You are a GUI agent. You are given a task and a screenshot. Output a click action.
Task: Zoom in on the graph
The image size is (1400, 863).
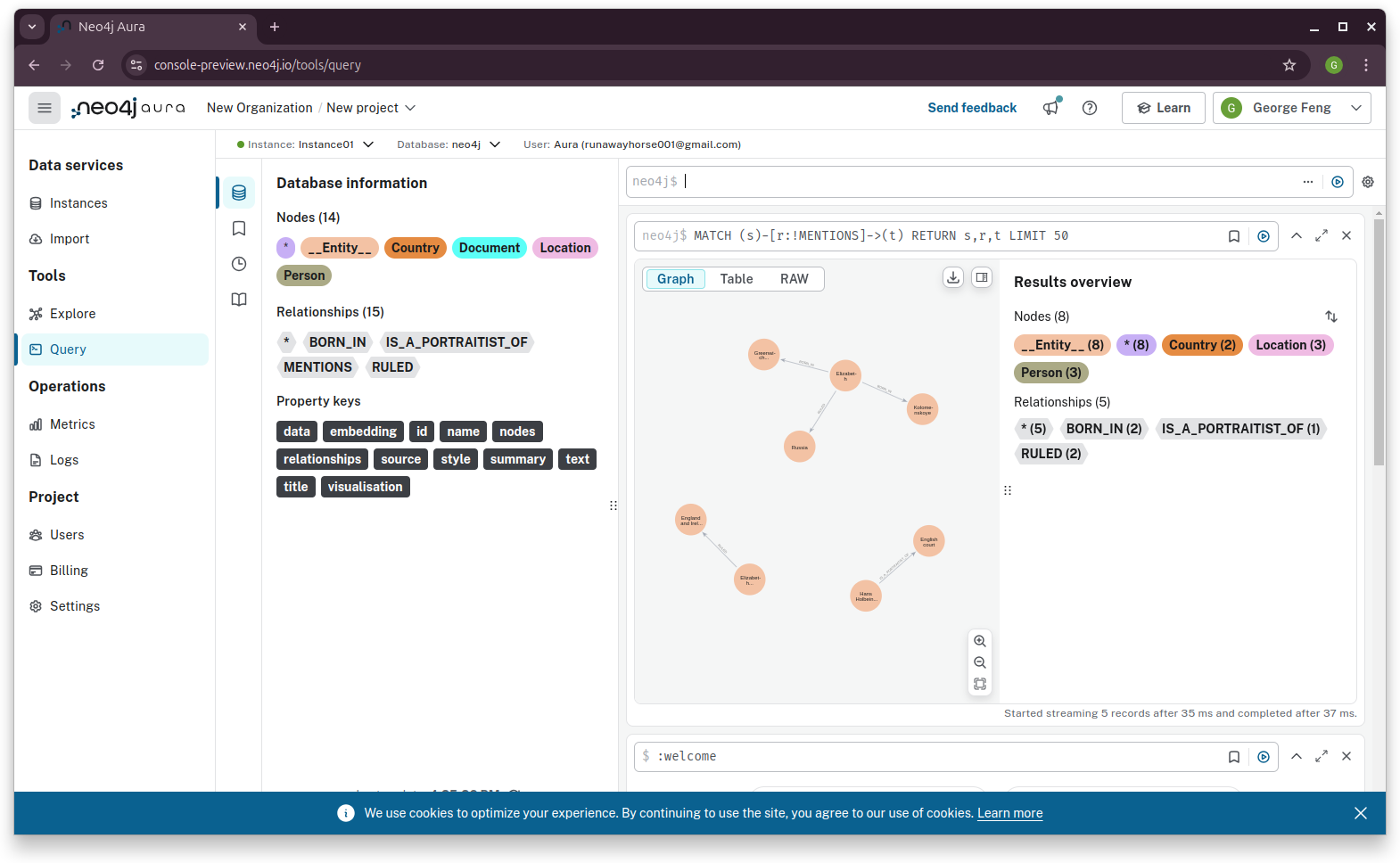(980, 641)
